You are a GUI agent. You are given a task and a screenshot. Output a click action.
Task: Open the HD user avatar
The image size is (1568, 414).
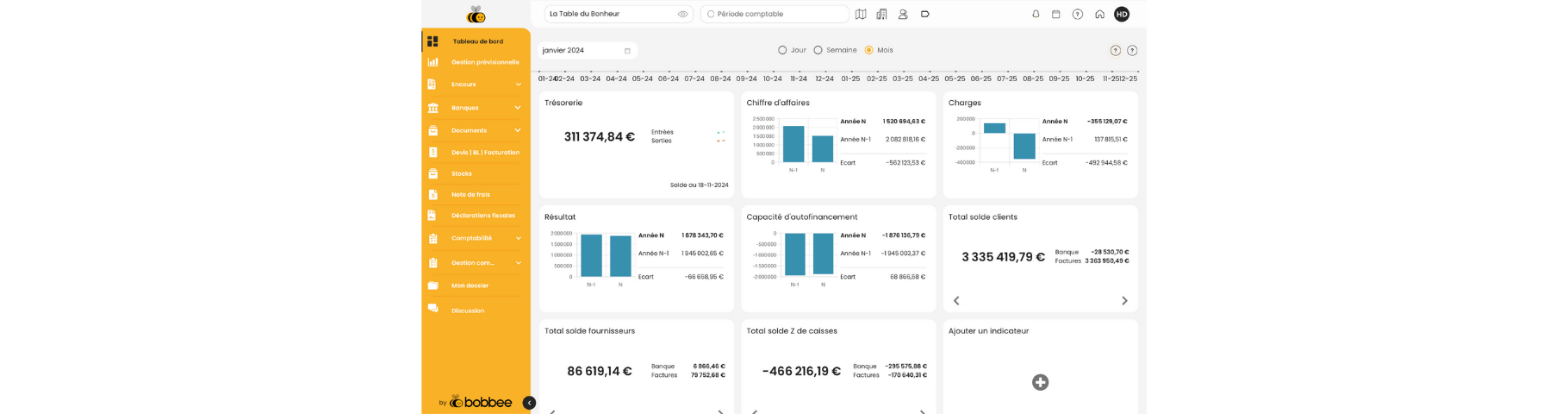[1121, 14]
